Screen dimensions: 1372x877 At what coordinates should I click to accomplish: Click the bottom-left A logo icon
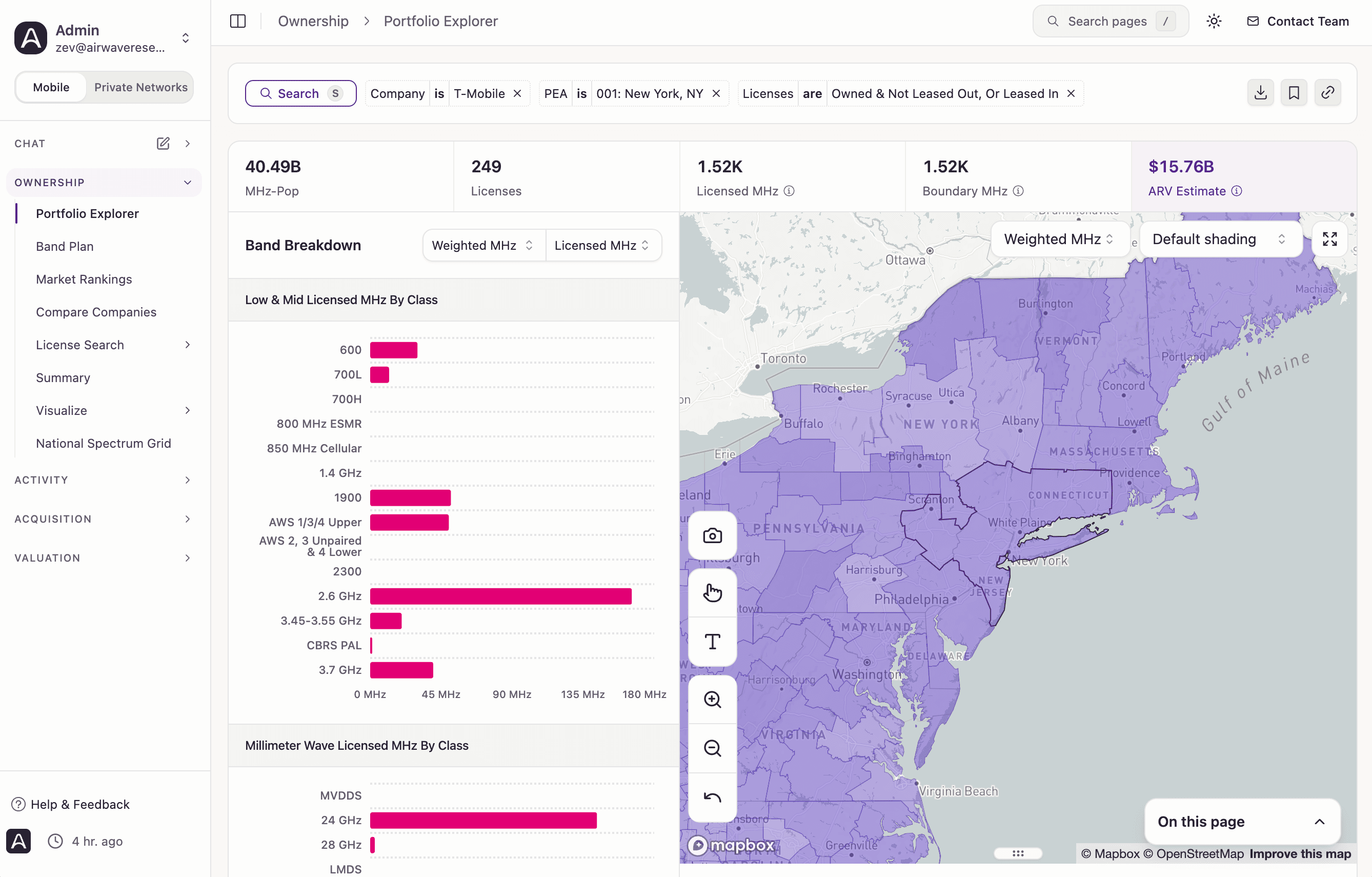pyautogui.click(x=18, y=841)
